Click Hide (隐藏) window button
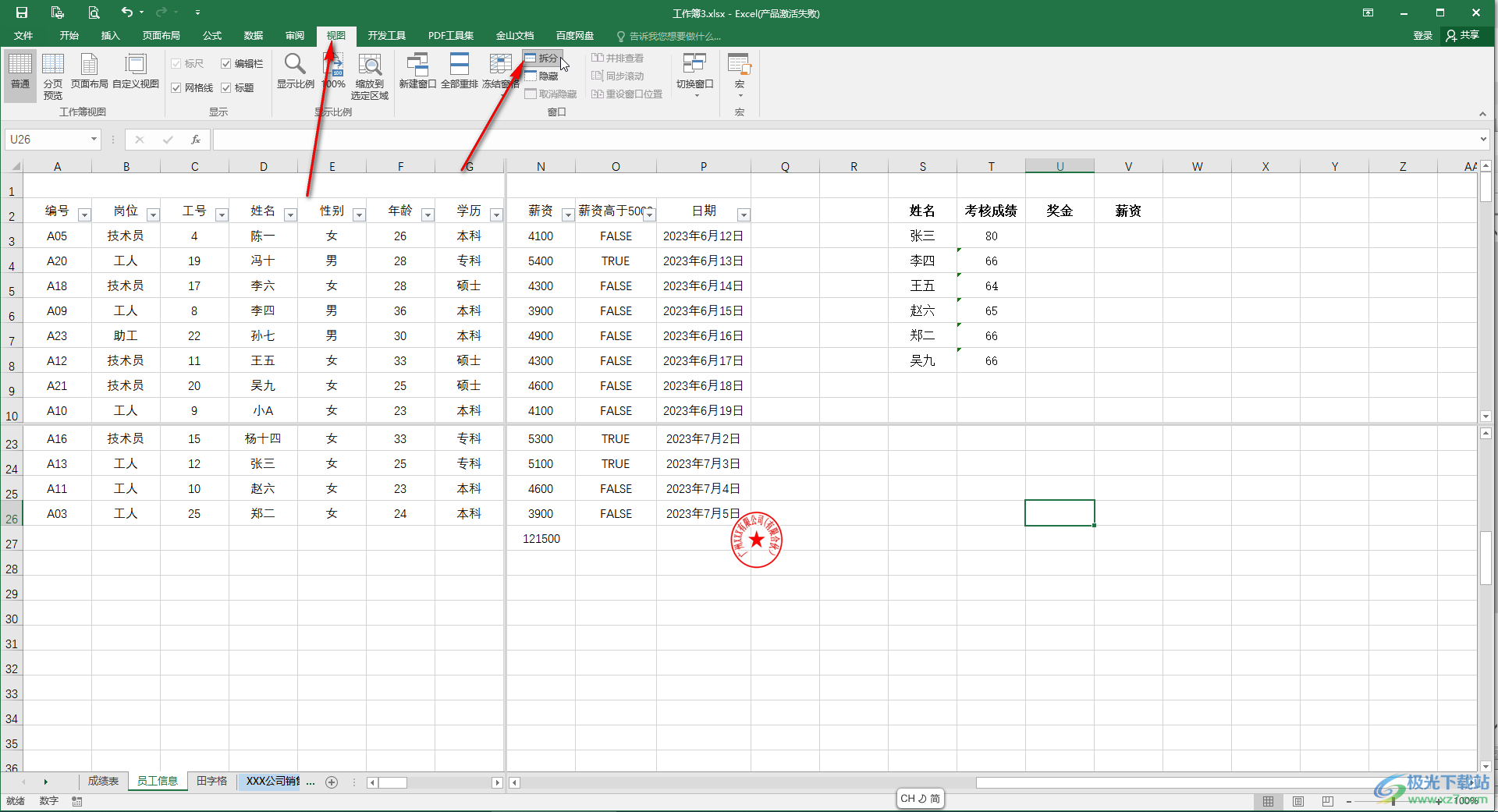Screen dimensions: 1498x812 pos(541,76)
